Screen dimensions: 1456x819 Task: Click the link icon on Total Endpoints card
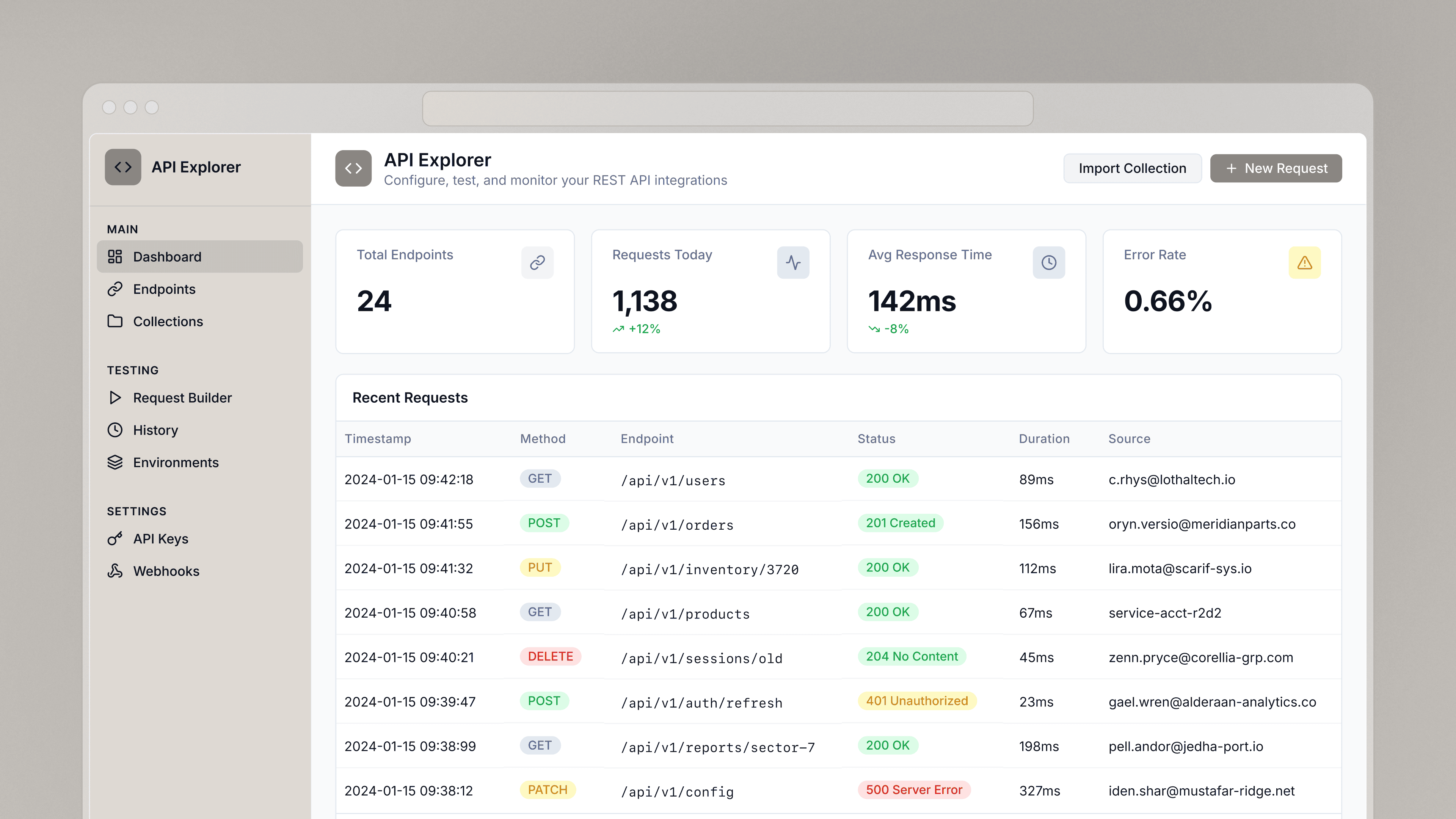click(537, 262)
